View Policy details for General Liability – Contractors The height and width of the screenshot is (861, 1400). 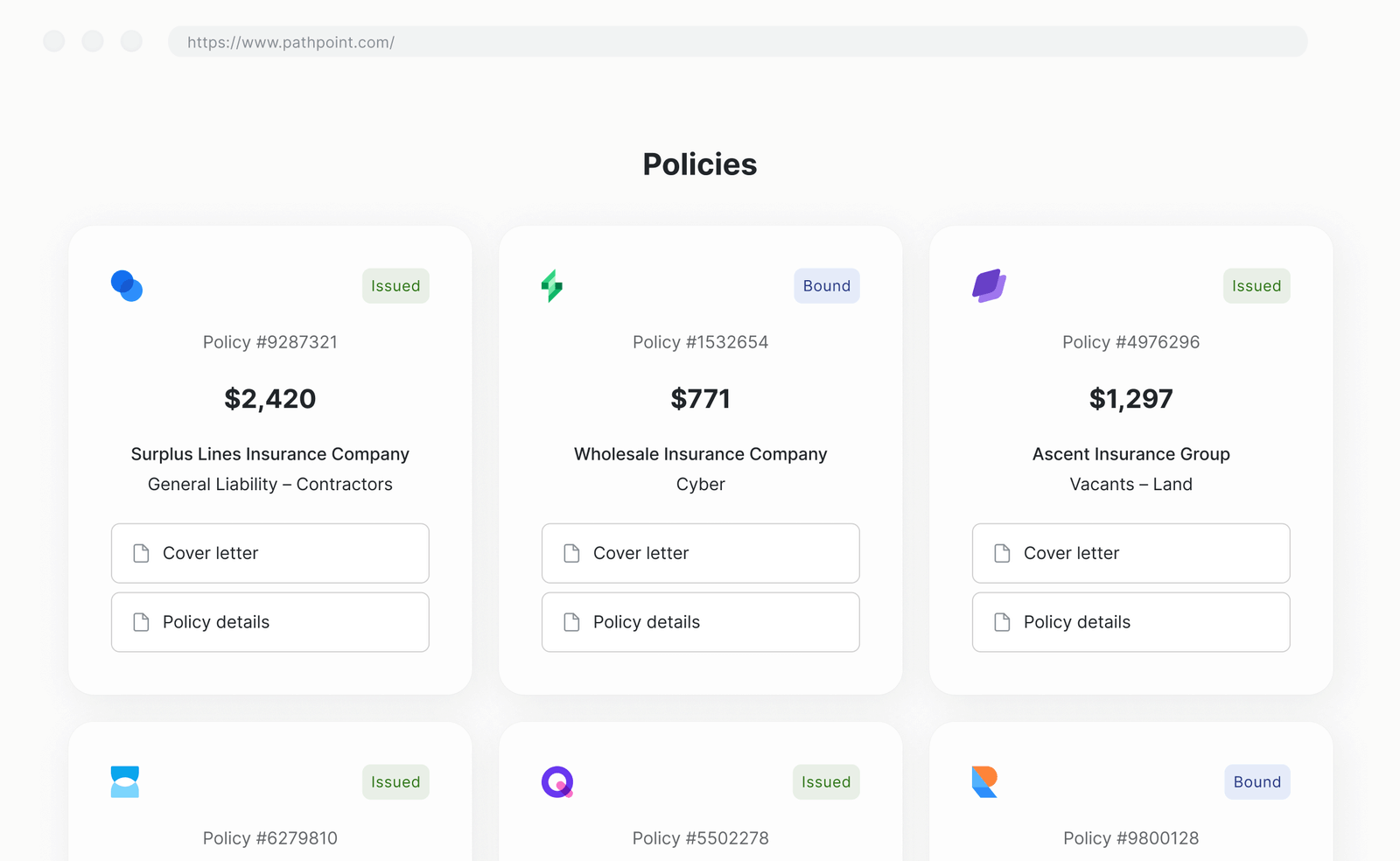pyautogui.click(x=269, y=622)
